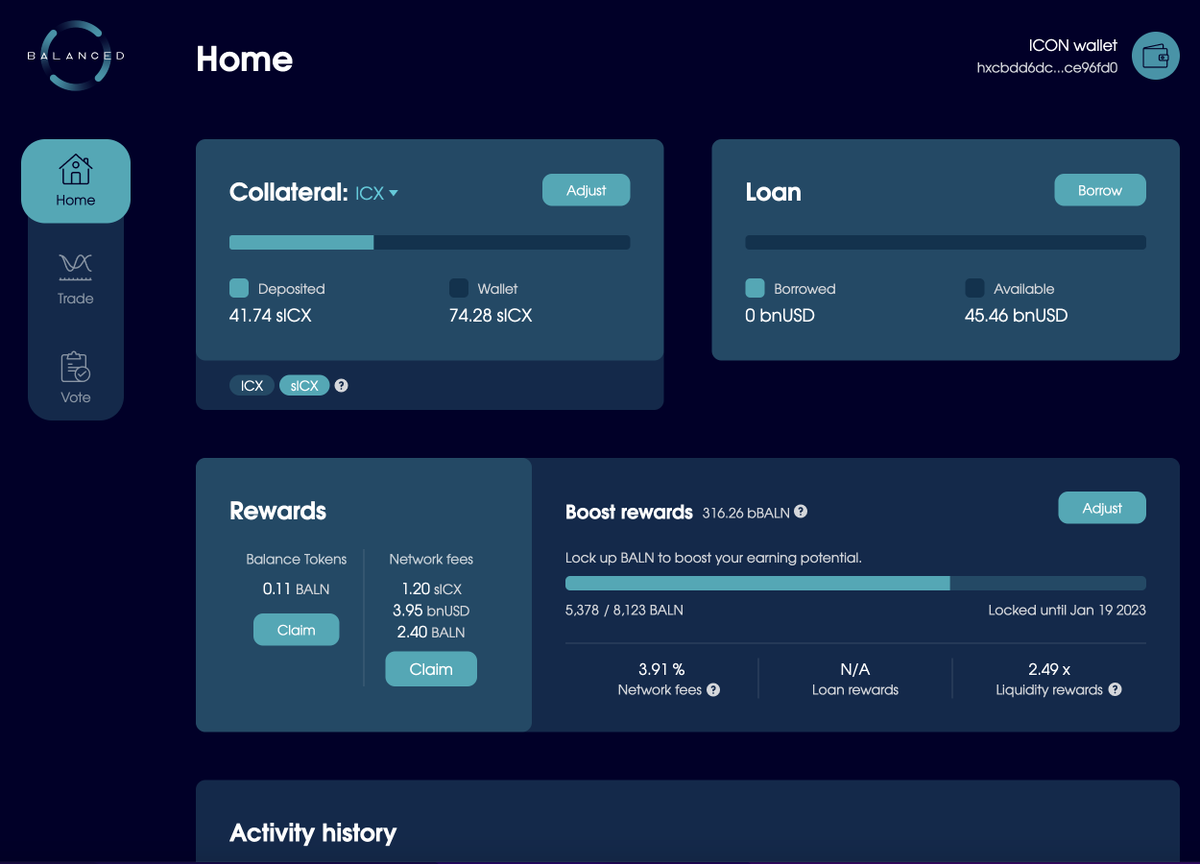
Task: Adjust the Boost rewards lock
Action: tap(1102, 508)
